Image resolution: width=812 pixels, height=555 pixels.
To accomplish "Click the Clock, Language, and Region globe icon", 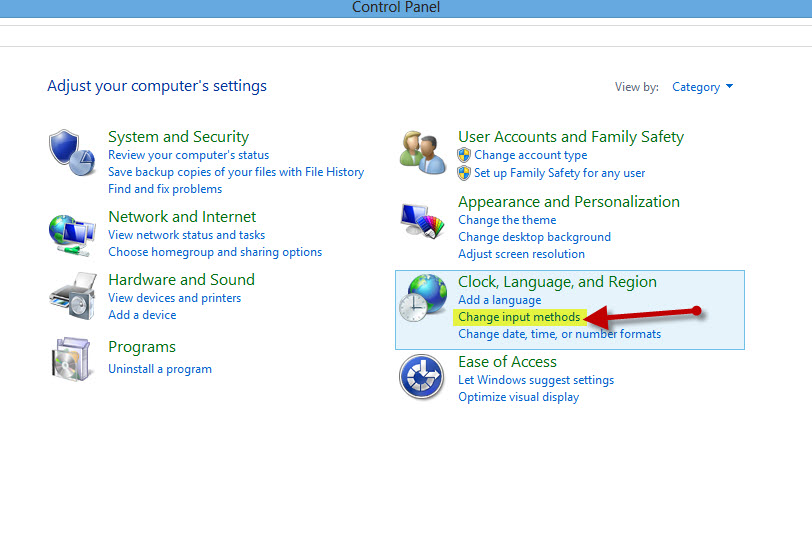I will pyautogui.click(x=423, y=298).
